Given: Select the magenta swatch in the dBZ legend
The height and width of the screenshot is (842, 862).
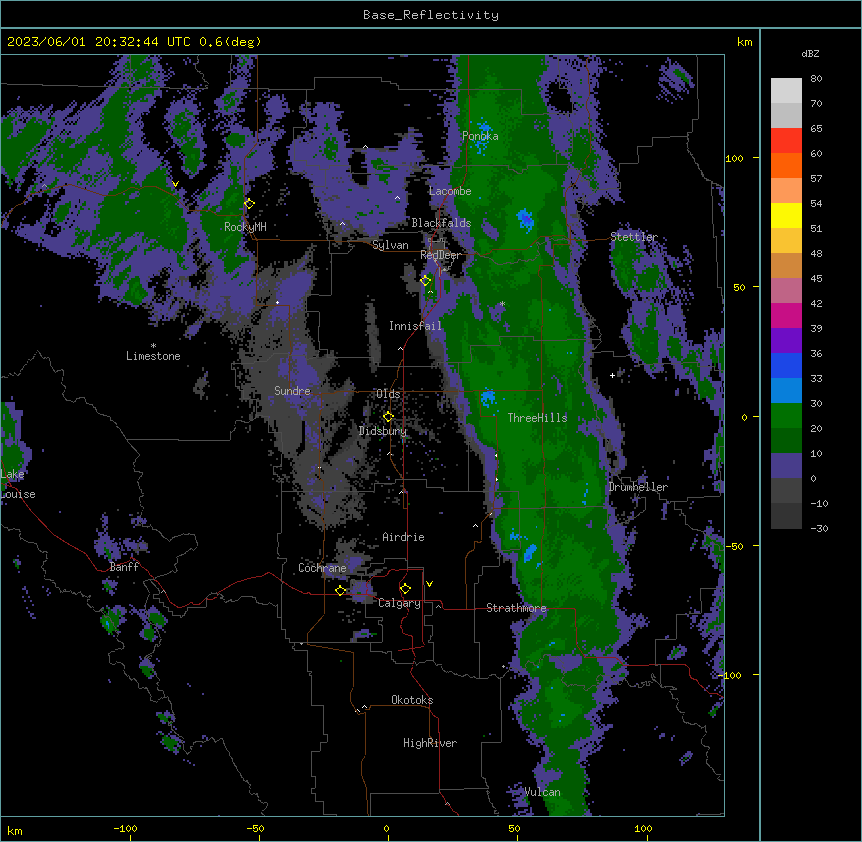Looking at the screenshot, I should (x=786, y=315).
